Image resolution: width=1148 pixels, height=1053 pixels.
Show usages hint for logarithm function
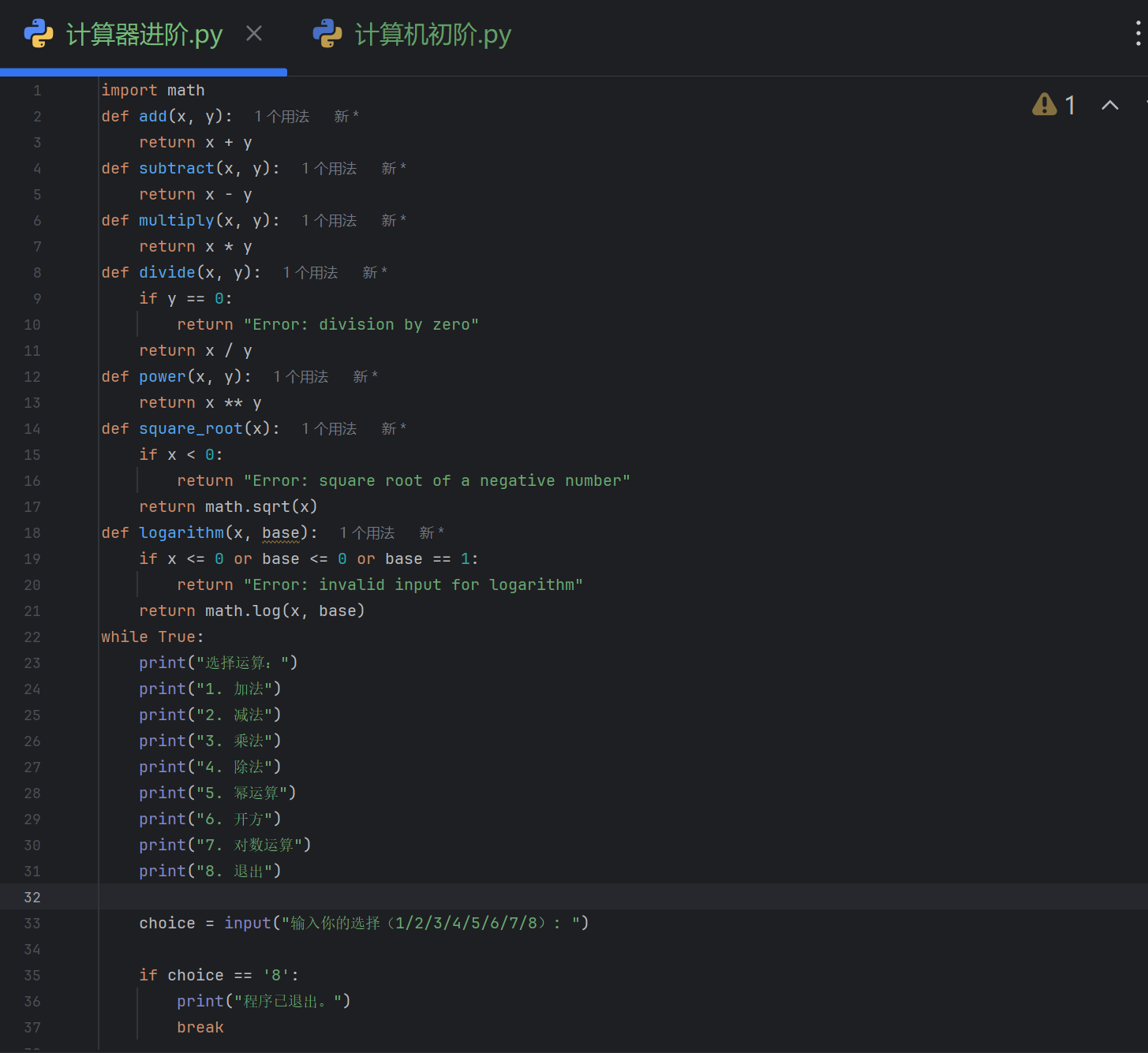pos(367,533)
